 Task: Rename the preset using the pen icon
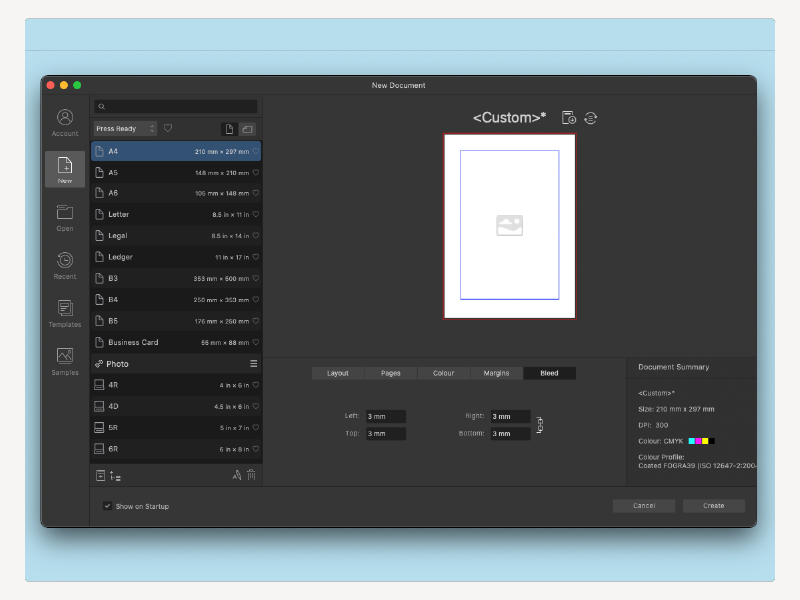click(236, 475)
